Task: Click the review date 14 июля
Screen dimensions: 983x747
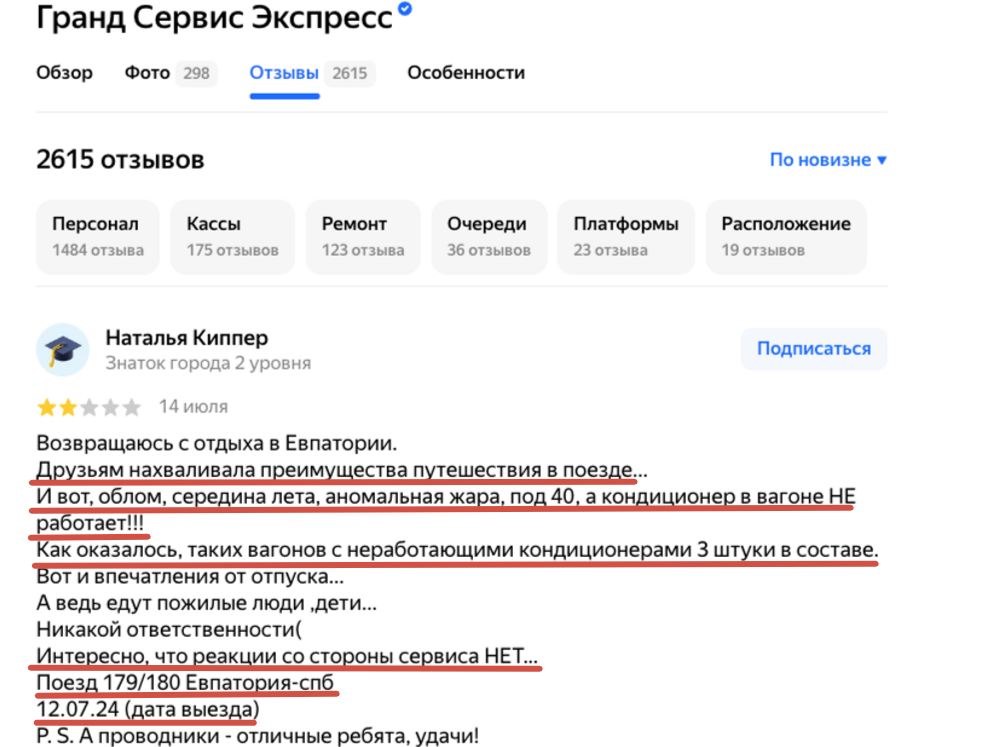Action: 193,407
